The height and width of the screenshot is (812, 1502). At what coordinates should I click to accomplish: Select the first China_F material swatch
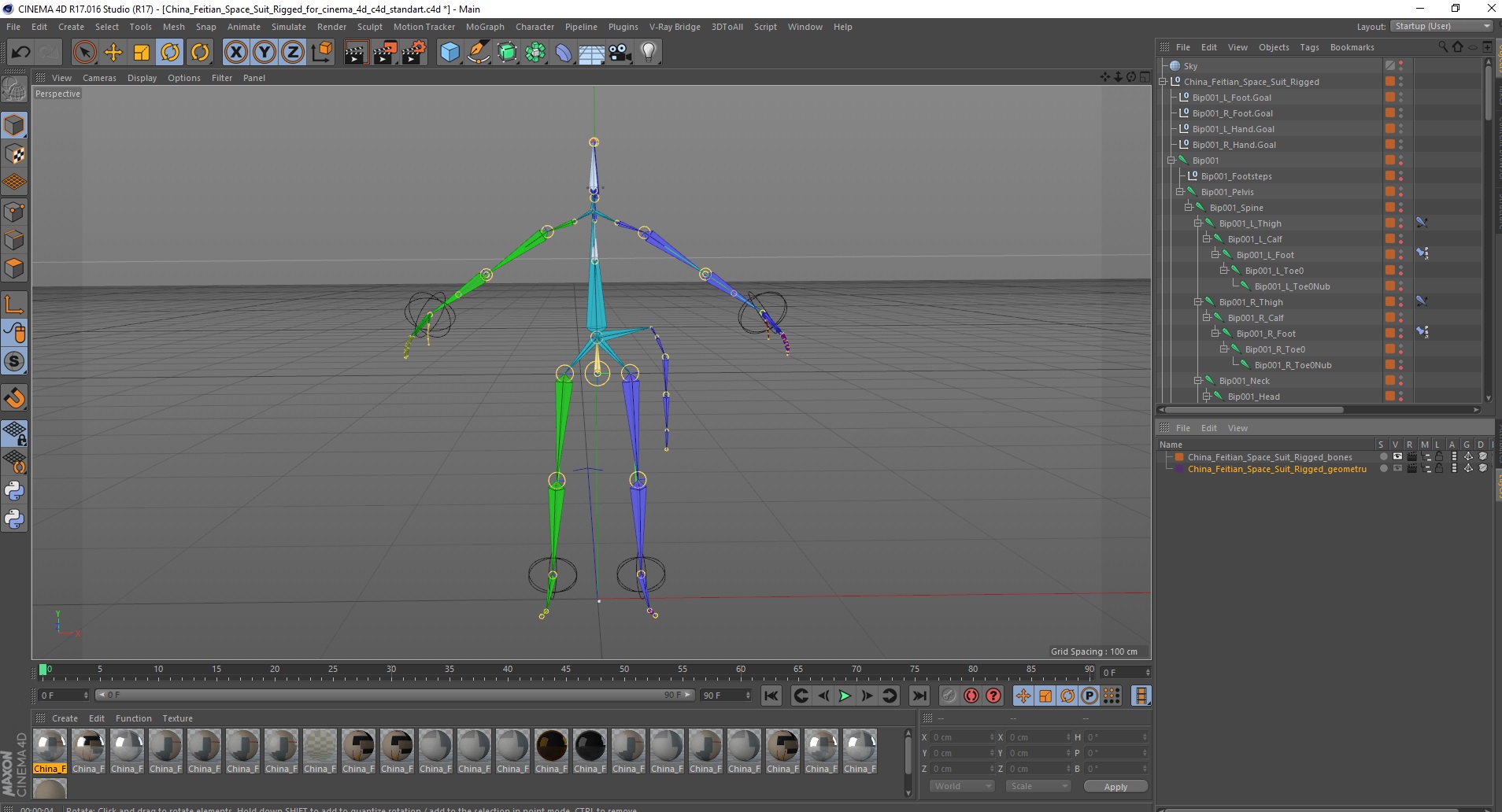[x=50, y=751]
